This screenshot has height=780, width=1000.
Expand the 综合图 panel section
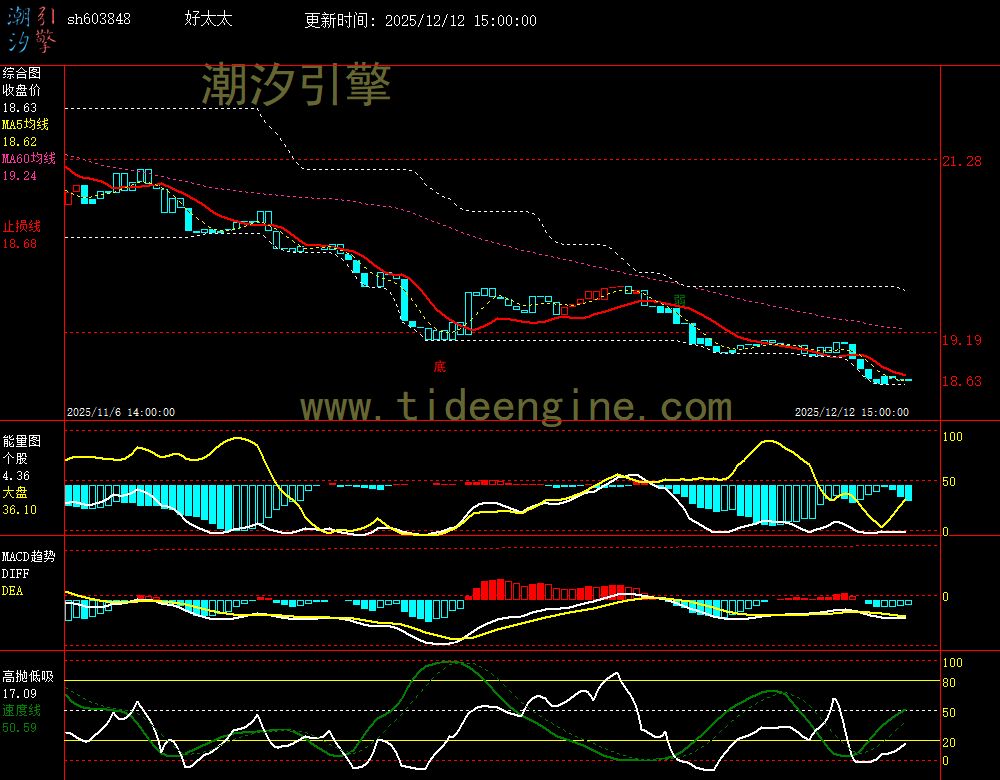(20, 71)
